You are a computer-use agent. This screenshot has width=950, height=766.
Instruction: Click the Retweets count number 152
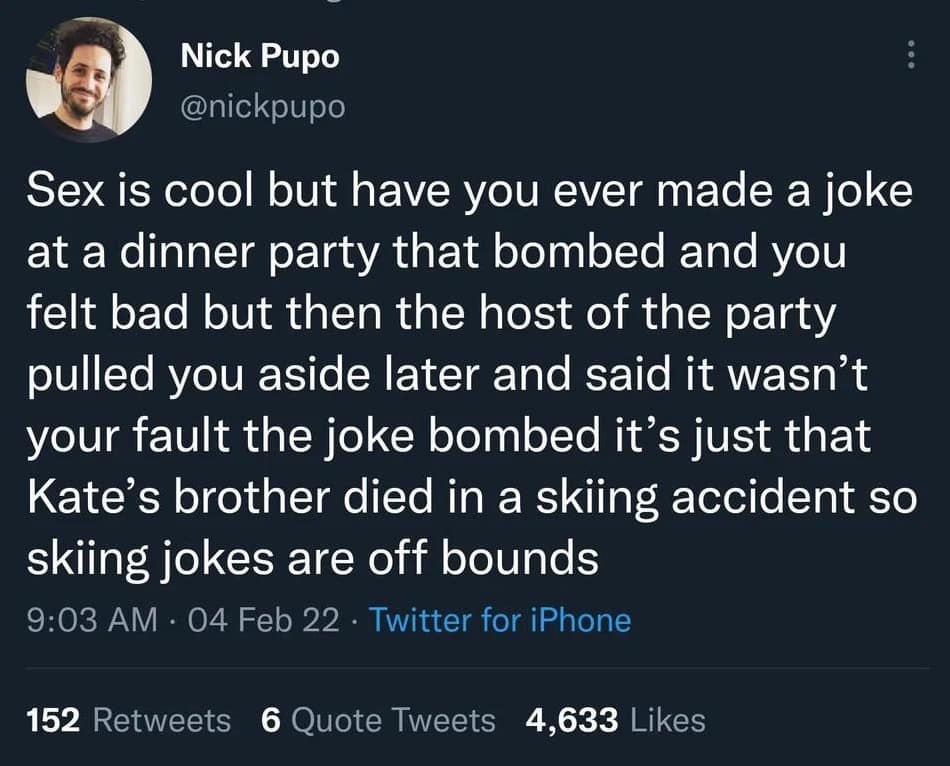(x=53, y=719)
